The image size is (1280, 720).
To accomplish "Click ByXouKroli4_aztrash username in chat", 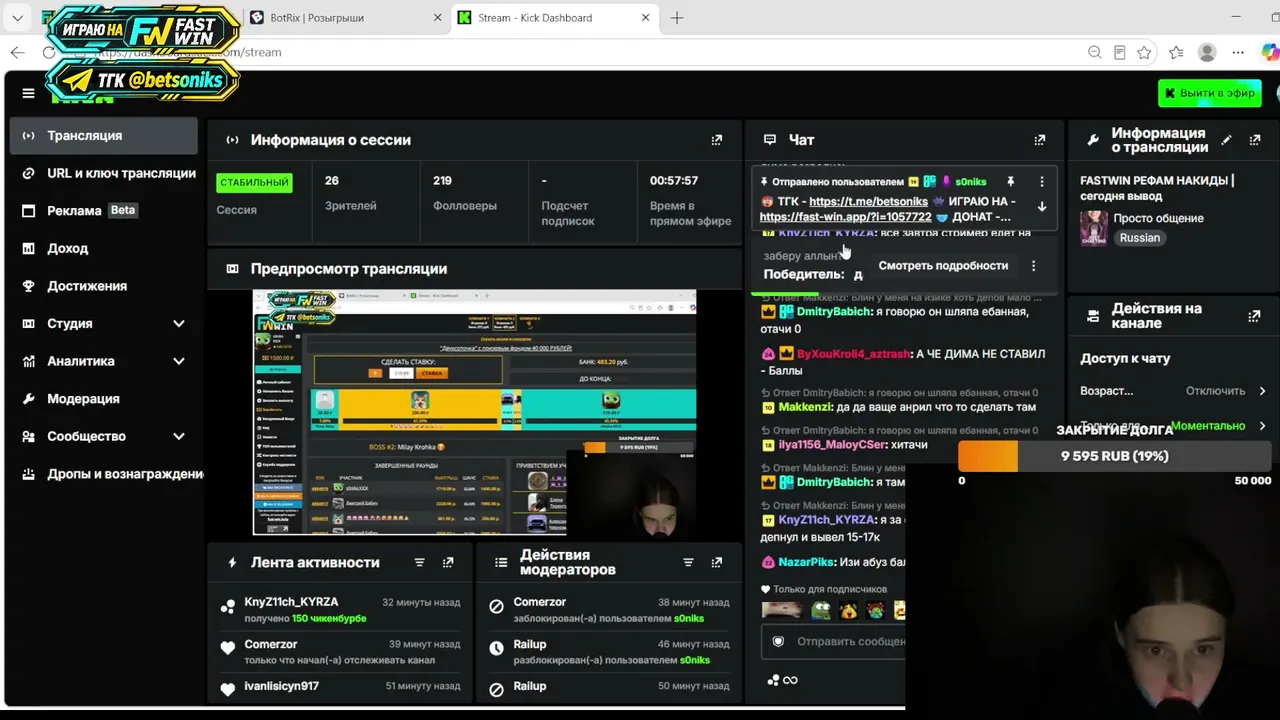I will [x=853, y=354].
